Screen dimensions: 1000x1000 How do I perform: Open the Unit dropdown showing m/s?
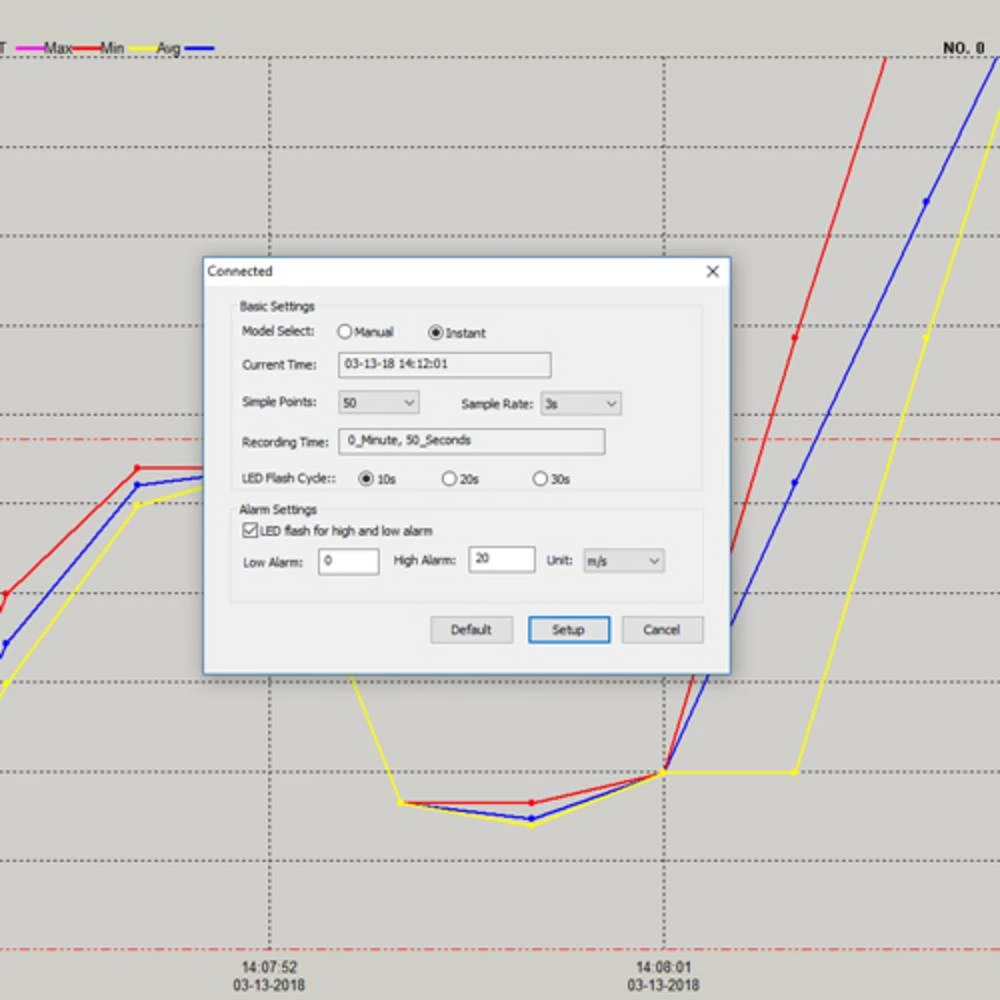(x=623, y=561)
